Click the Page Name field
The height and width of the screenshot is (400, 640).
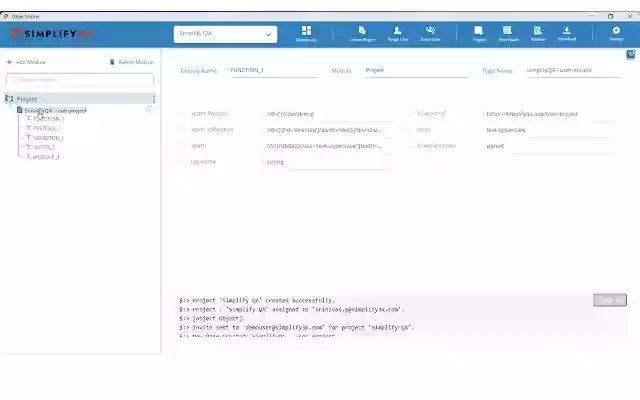click(x=573, y=71)
